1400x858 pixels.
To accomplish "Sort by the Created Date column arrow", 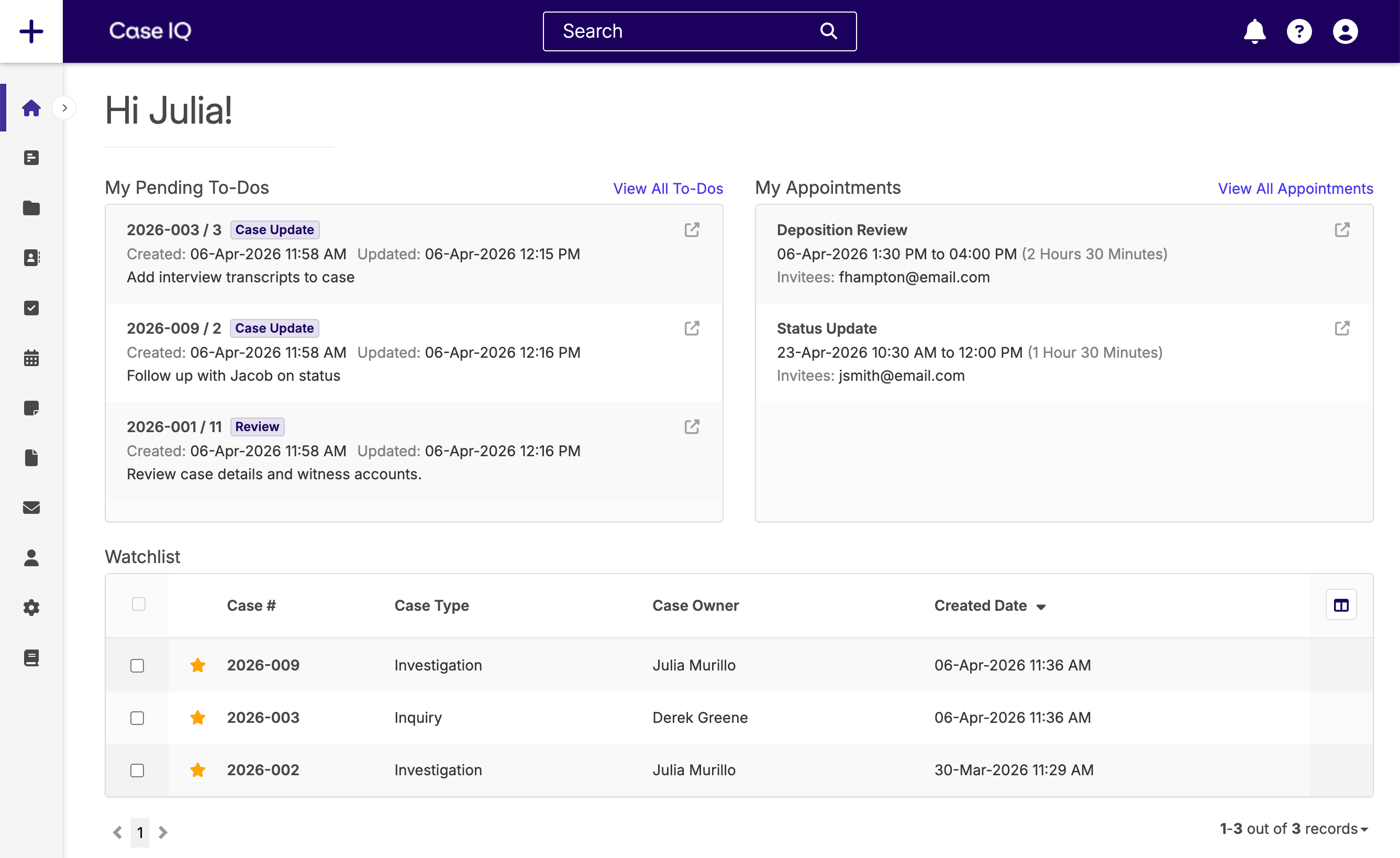I will 1041,607.
